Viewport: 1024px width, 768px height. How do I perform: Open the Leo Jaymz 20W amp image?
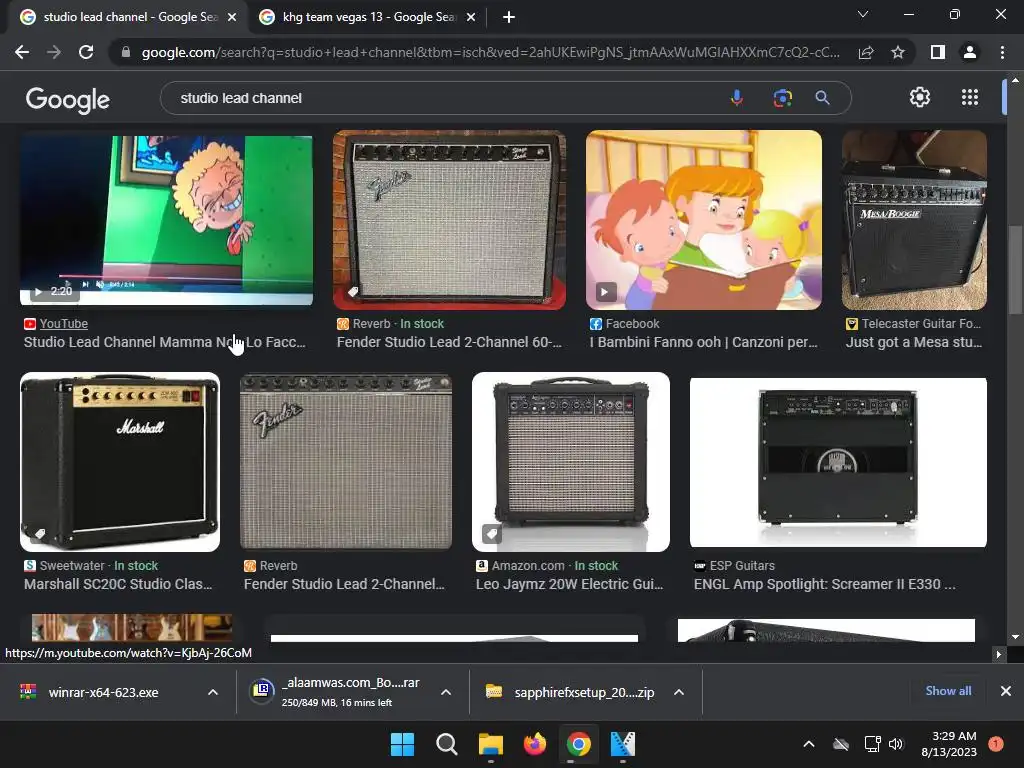571,462
